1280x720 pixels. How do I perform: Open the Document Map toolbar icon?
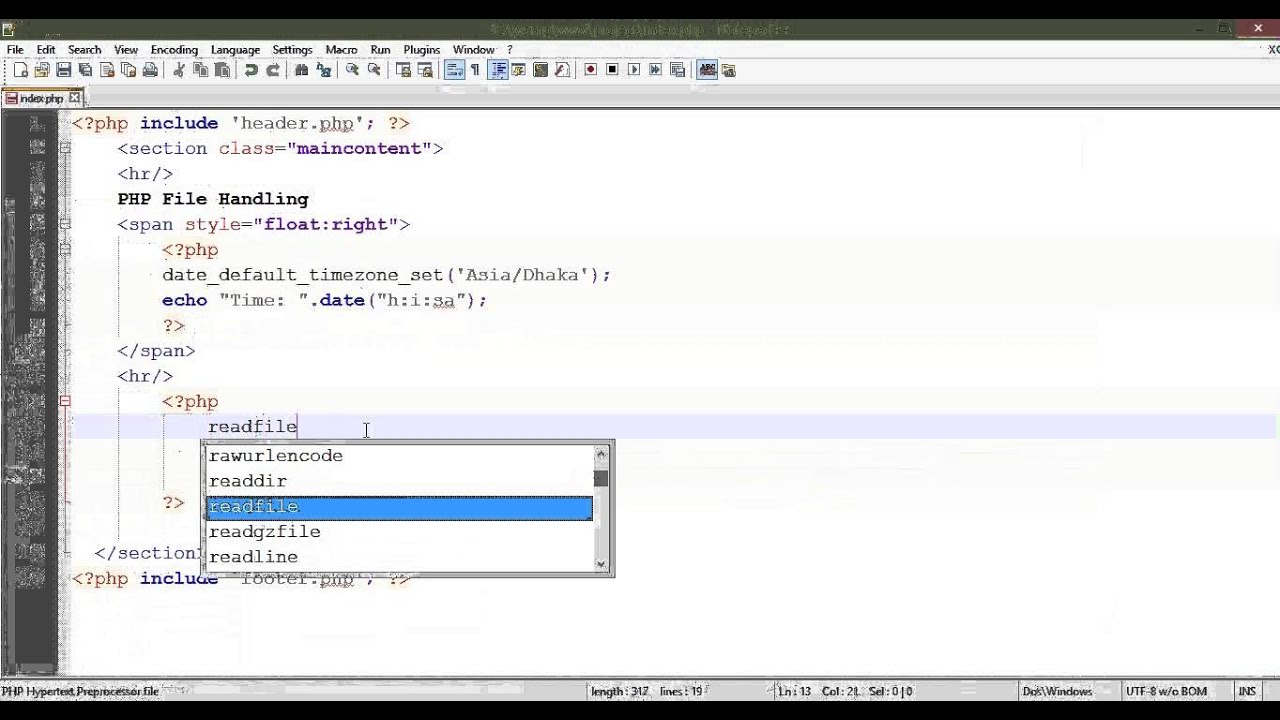point(540,70)
